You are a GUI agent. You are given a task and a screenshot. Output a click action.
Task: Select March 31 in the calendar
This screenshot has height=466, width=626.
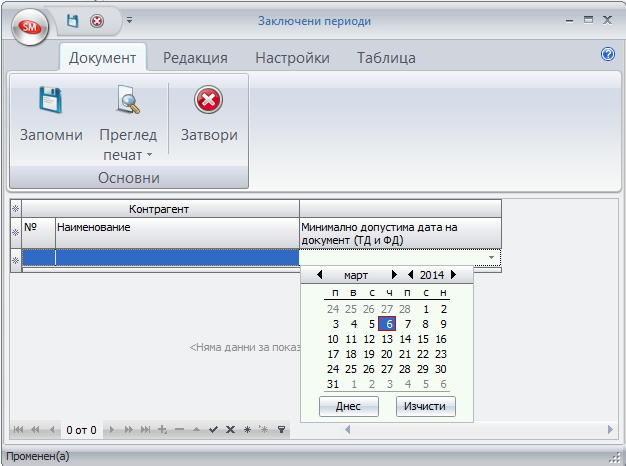(333, 384)
